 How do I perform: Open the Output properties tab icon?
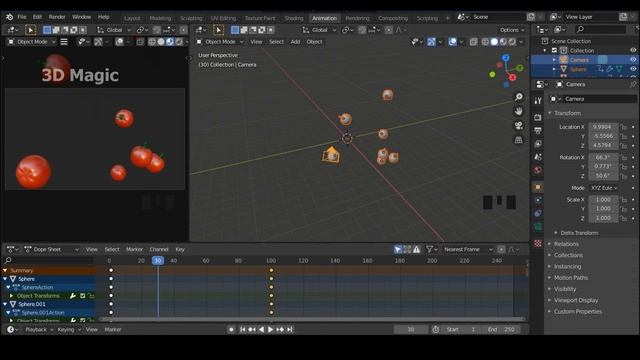538,131
